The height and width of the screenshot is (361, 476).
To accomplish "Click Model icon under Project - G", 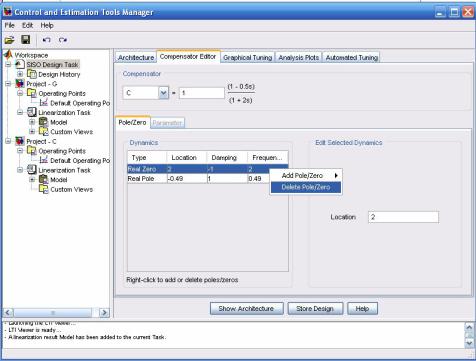I will coord(44,122).
